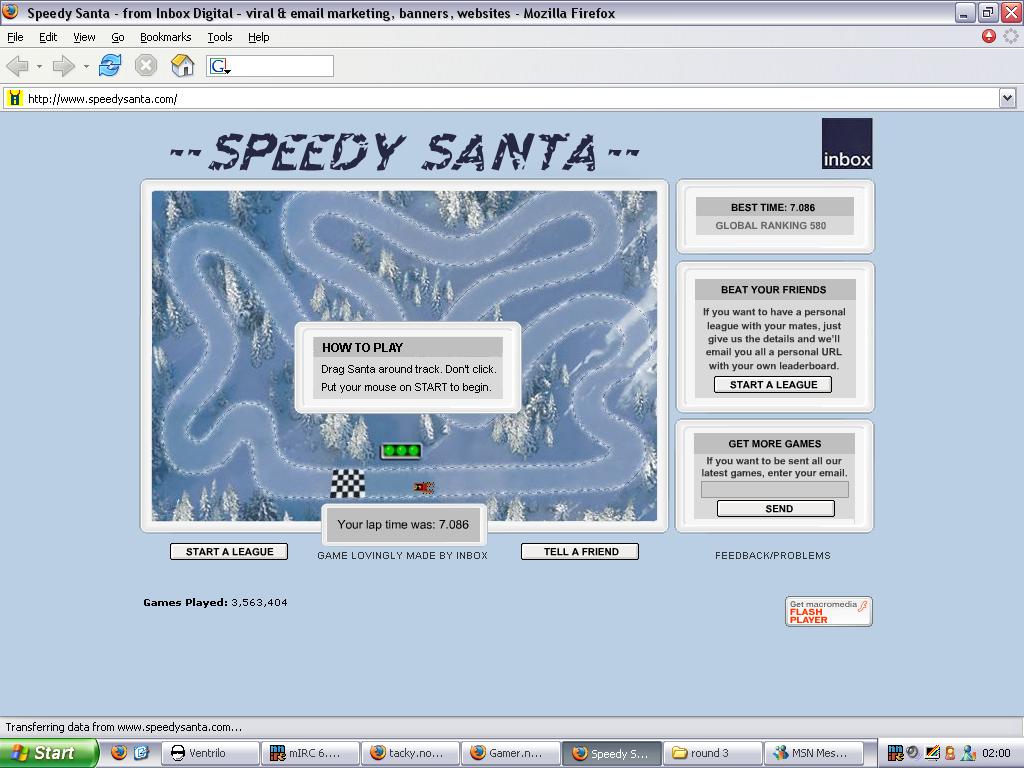Screen dimensions: 1024x768
Task: Click the BEST TIME: 7.086 text
Action: tap(773, 208)
